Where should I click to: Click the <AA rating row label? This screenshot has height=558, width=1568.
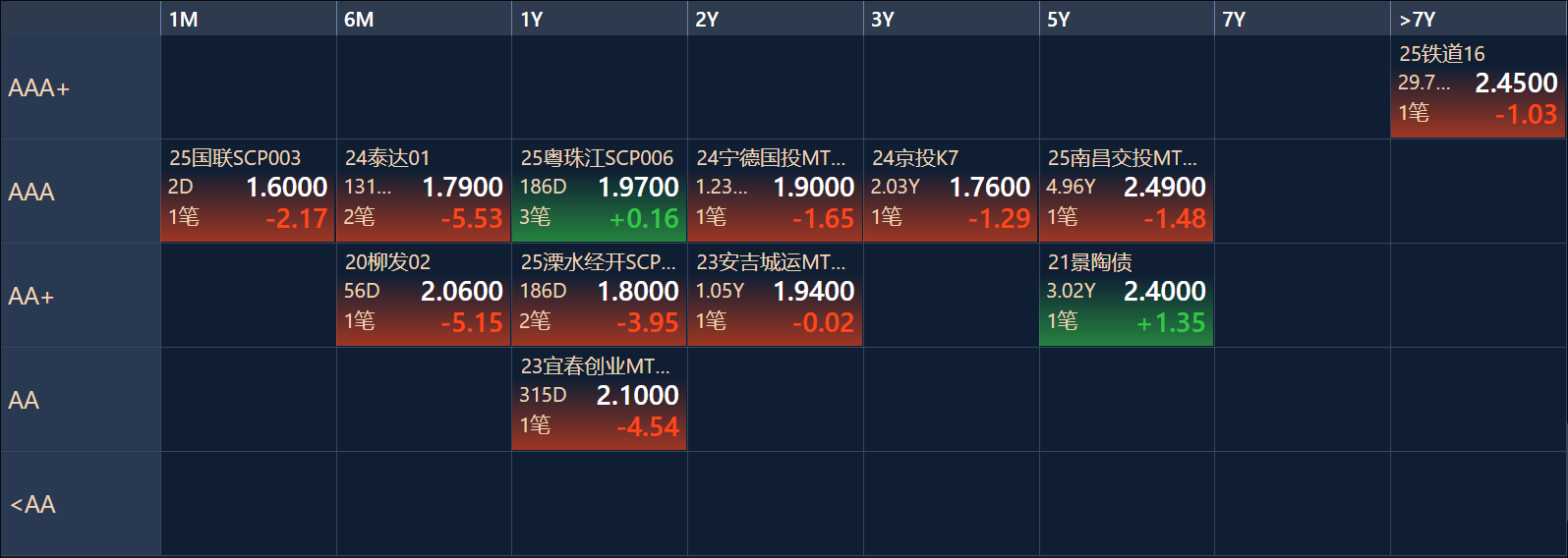tap(80, 504)
